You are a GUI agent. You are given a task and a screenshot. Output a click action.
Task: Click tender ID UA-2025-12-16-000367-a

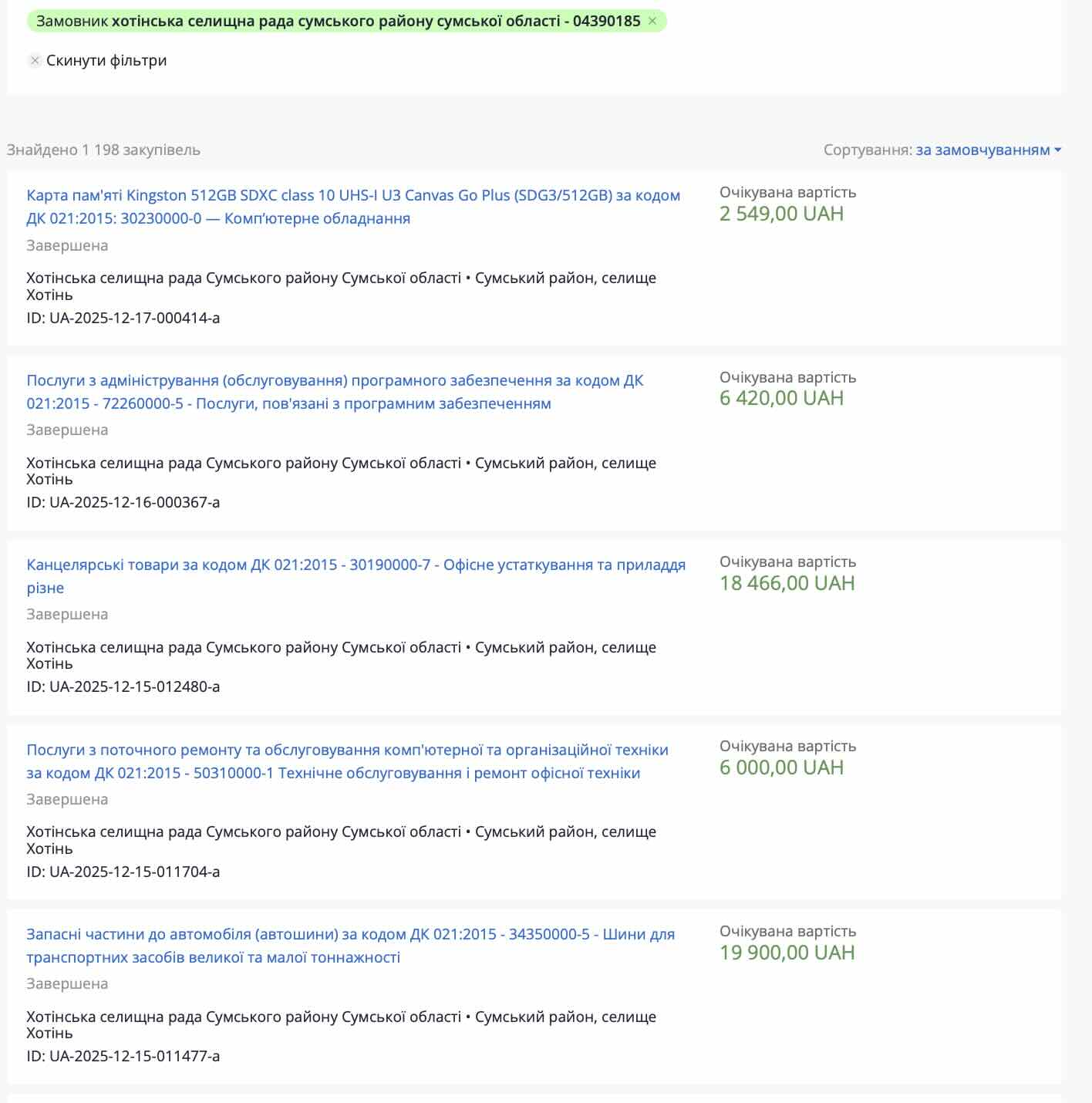123,502
